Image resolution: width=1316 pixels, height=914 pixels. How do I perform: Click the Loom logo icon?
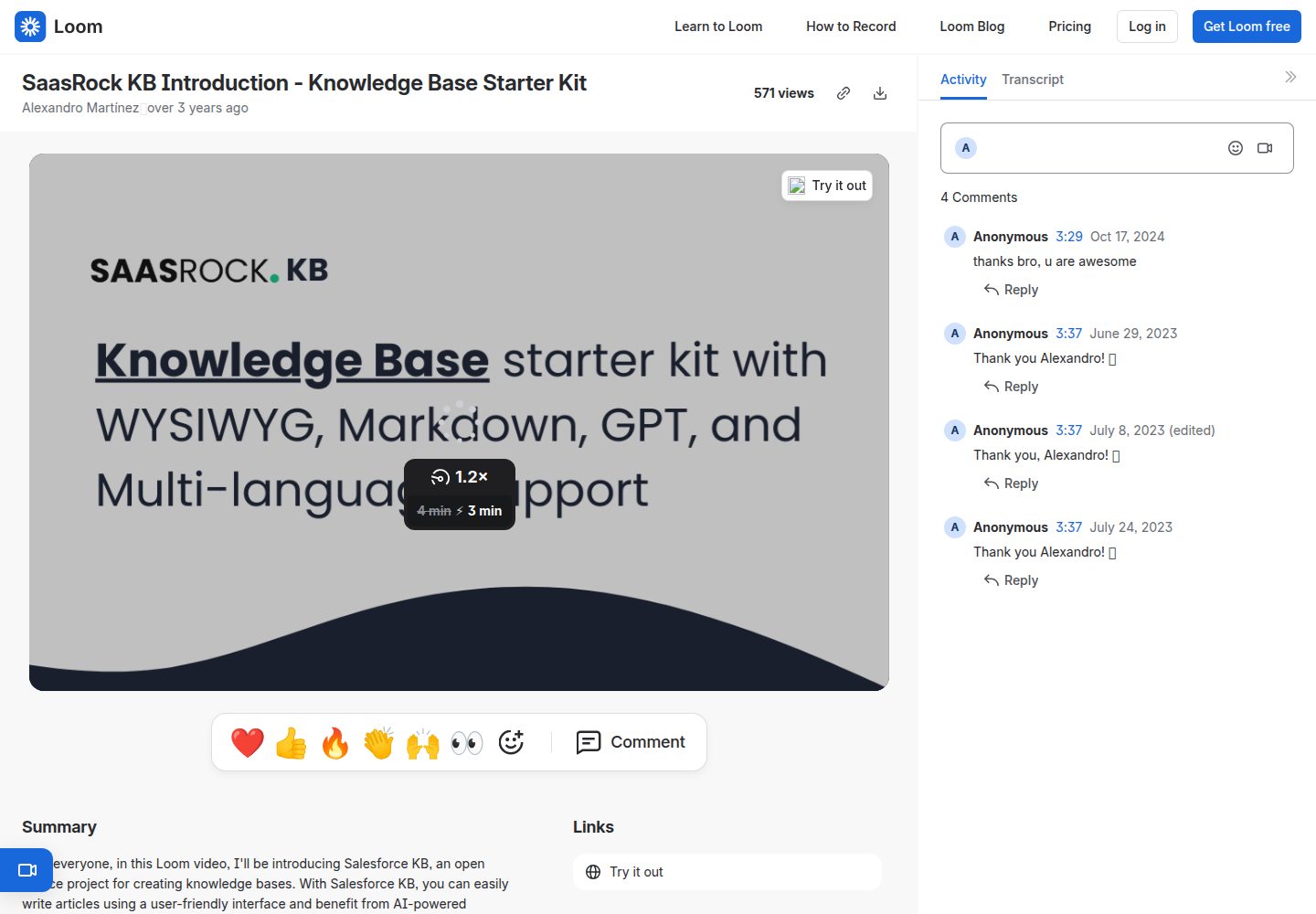click(30, 27)
